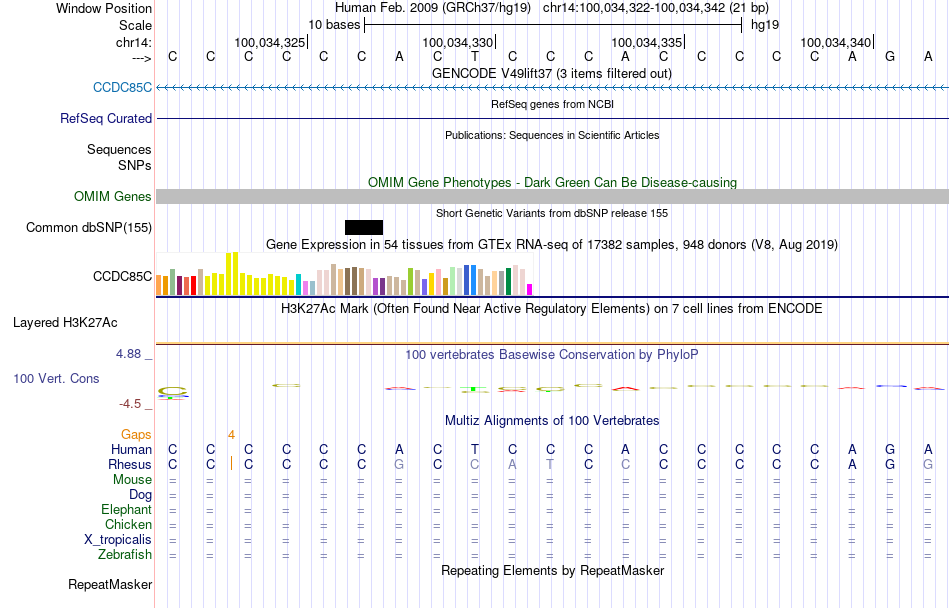Viewport: 950px width, 608px height.
Task: Click the GENCODE V49lift37 track title
Action: pyautogui.click(x=552, y=73)
